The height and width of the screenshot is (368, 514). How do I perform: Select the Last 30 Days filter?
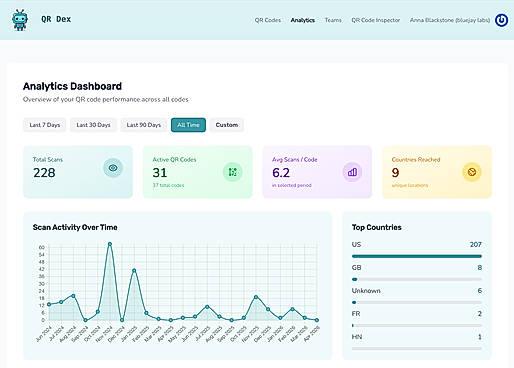pyautogui.click(x=93, y=125)
